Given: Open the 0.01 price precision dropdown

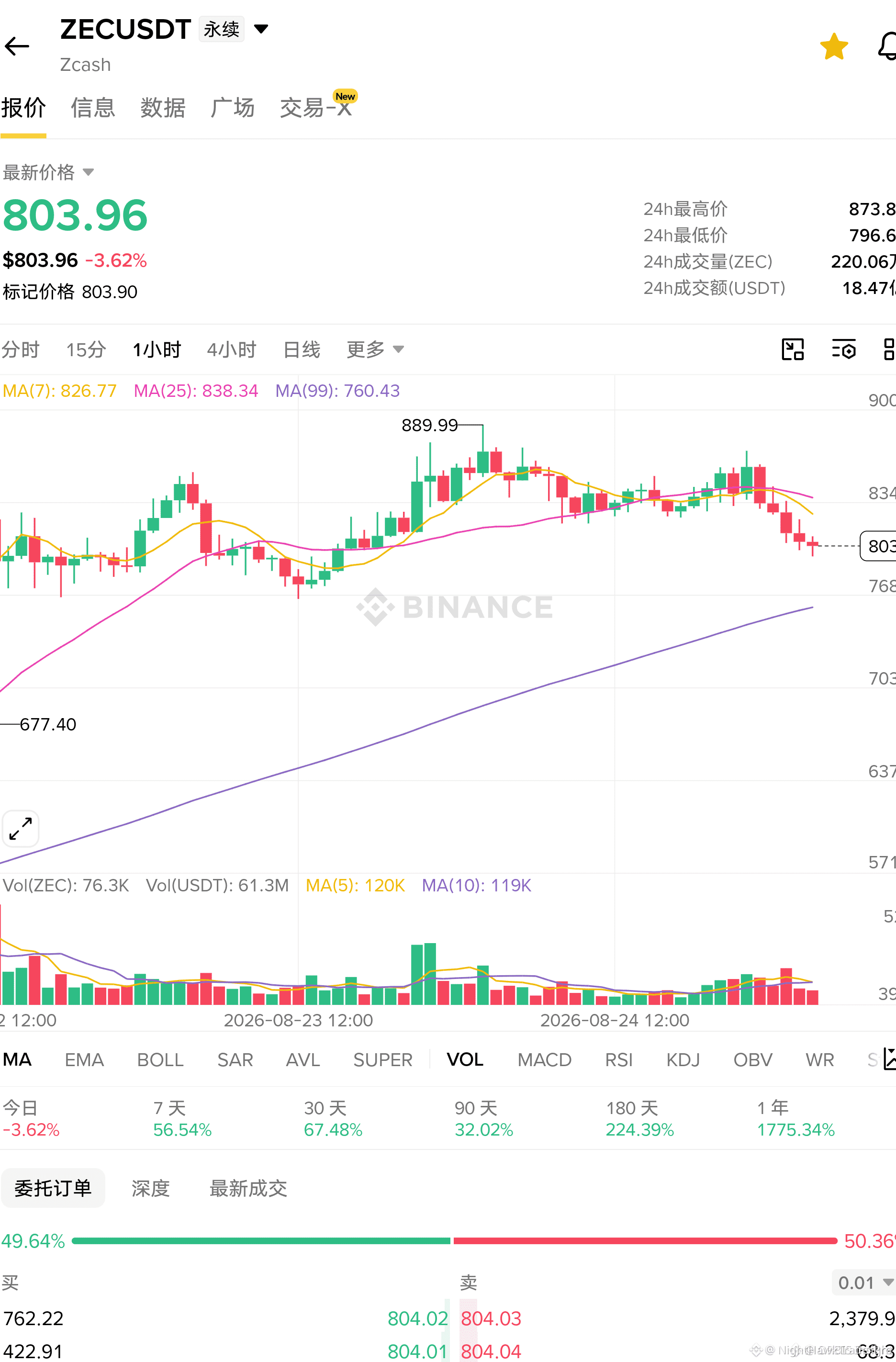Looking at the screenshot, I should (863, 1283).
